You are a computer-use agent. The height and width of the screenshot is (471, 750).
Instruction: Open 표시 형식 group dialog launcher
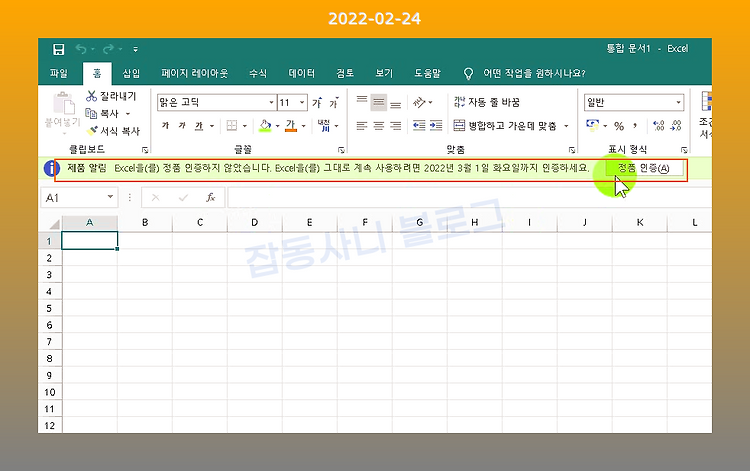[x=684, y=150]
